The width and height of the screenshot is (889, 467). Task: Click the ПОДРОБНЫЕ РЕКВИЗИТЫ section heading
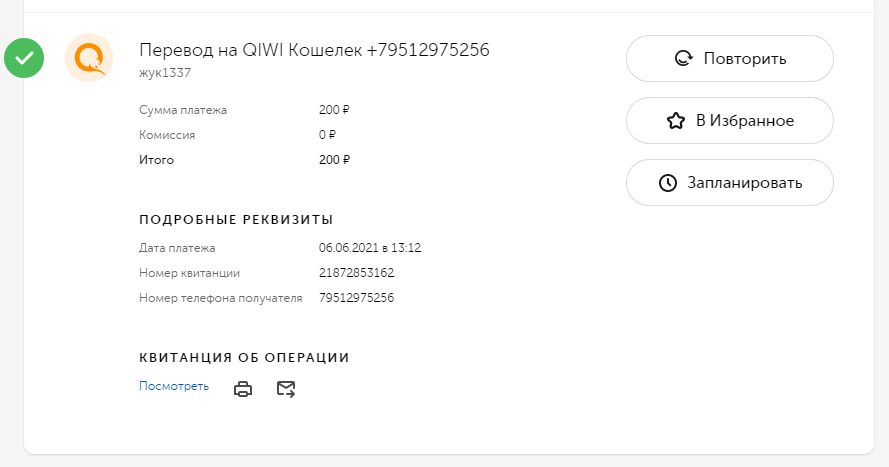click(x=236, y=220)
